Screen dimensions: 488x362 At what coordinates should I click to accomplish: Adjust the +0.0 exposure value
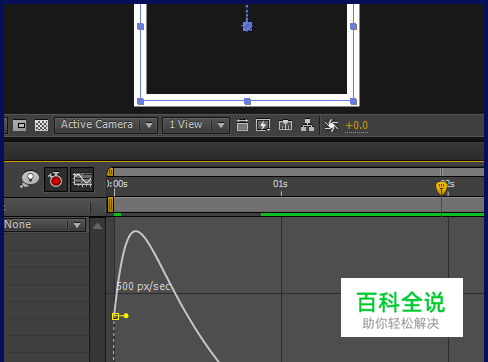357,126
